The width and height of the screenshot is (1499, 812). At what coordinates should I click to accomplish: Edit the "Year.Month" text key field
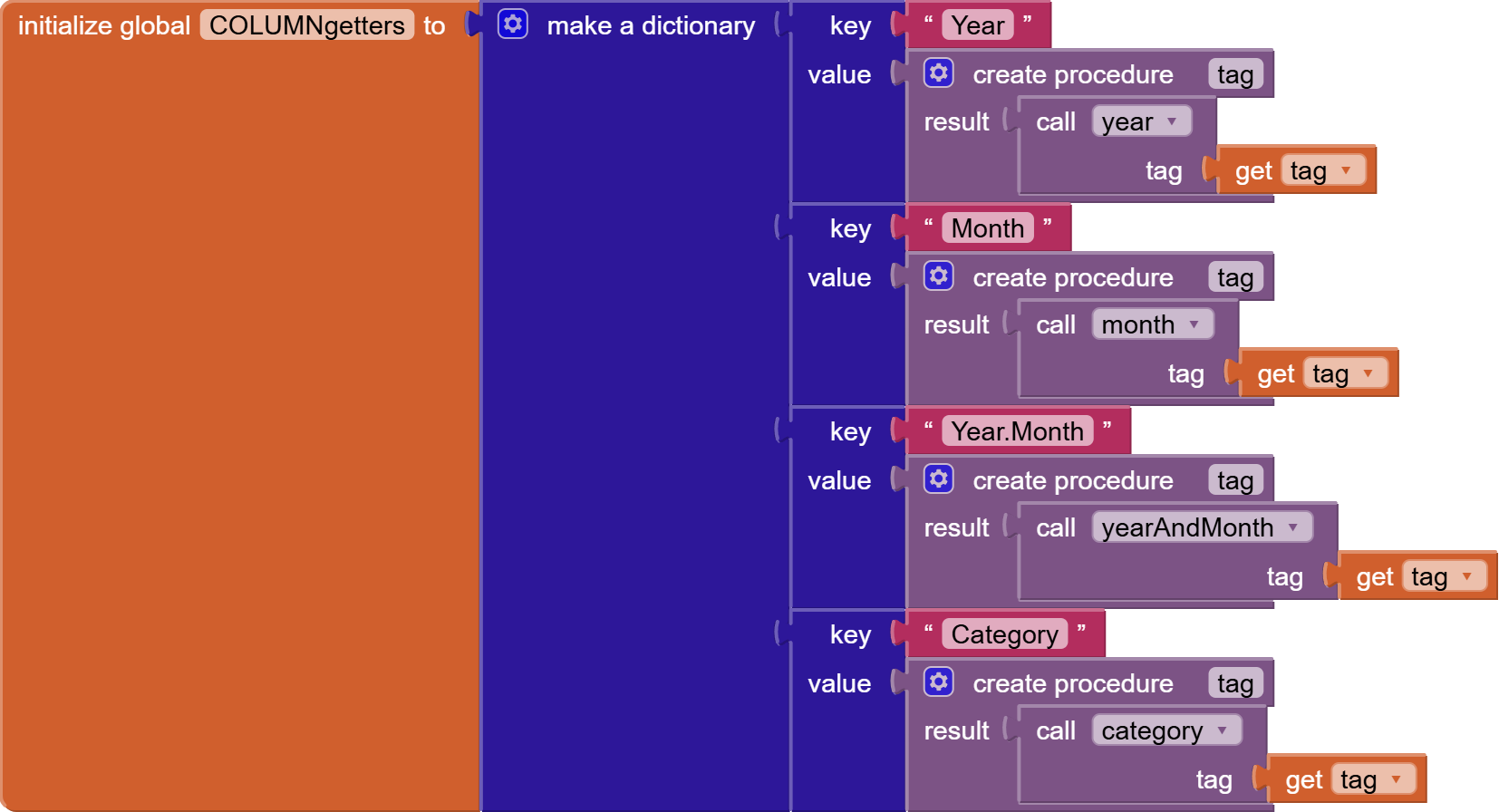click(1017, 431)
